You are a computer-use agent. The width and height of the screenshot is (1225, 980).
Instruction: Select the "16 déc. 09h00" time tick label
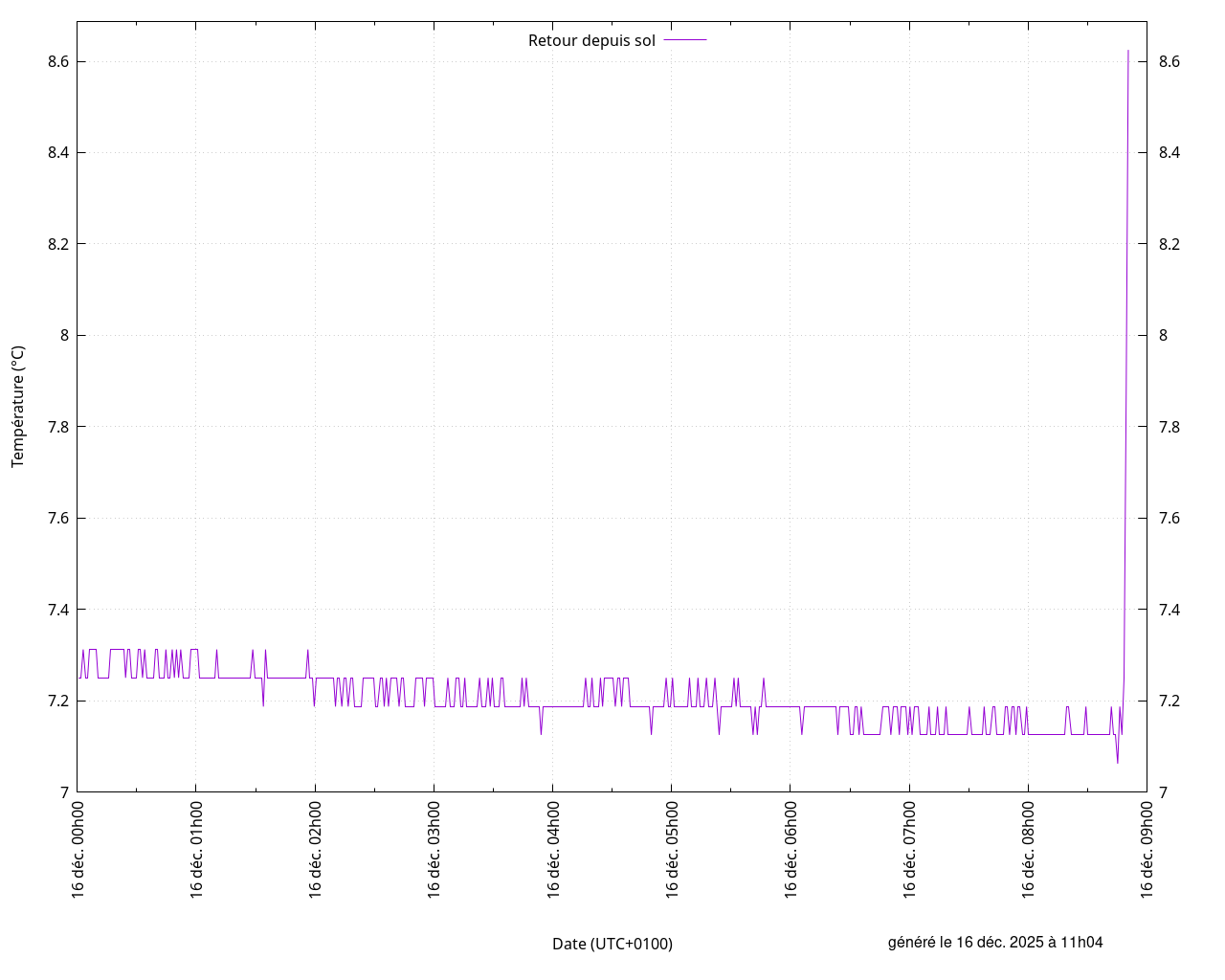tap(1147, 850)
